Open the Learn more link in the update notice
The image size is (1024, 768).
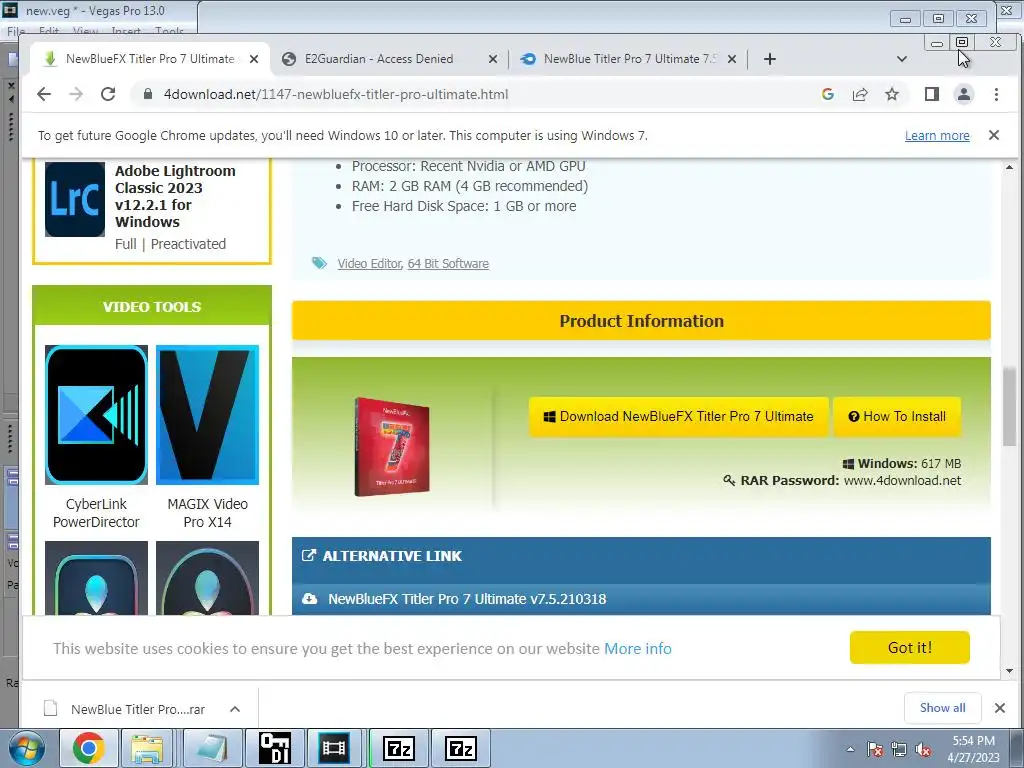936,135
